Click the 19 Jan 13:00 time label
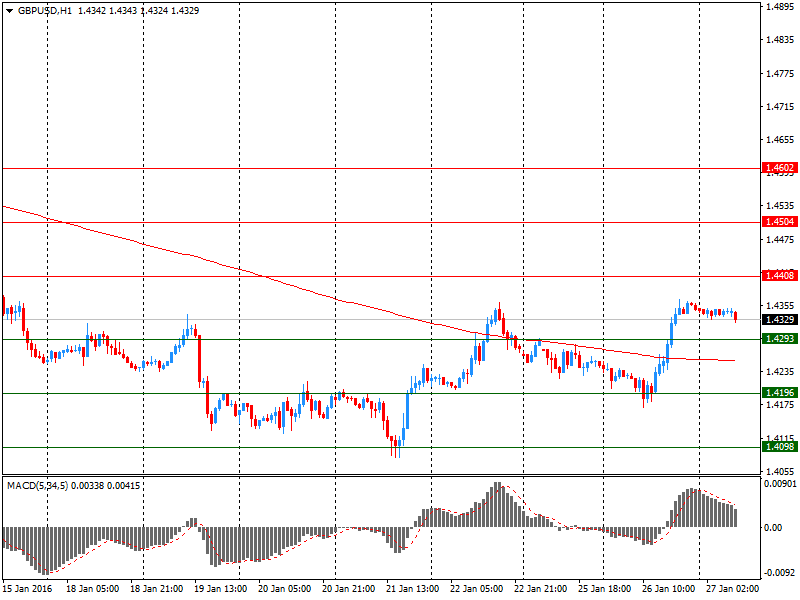This screenshot has height=600, width=800. 220,589
